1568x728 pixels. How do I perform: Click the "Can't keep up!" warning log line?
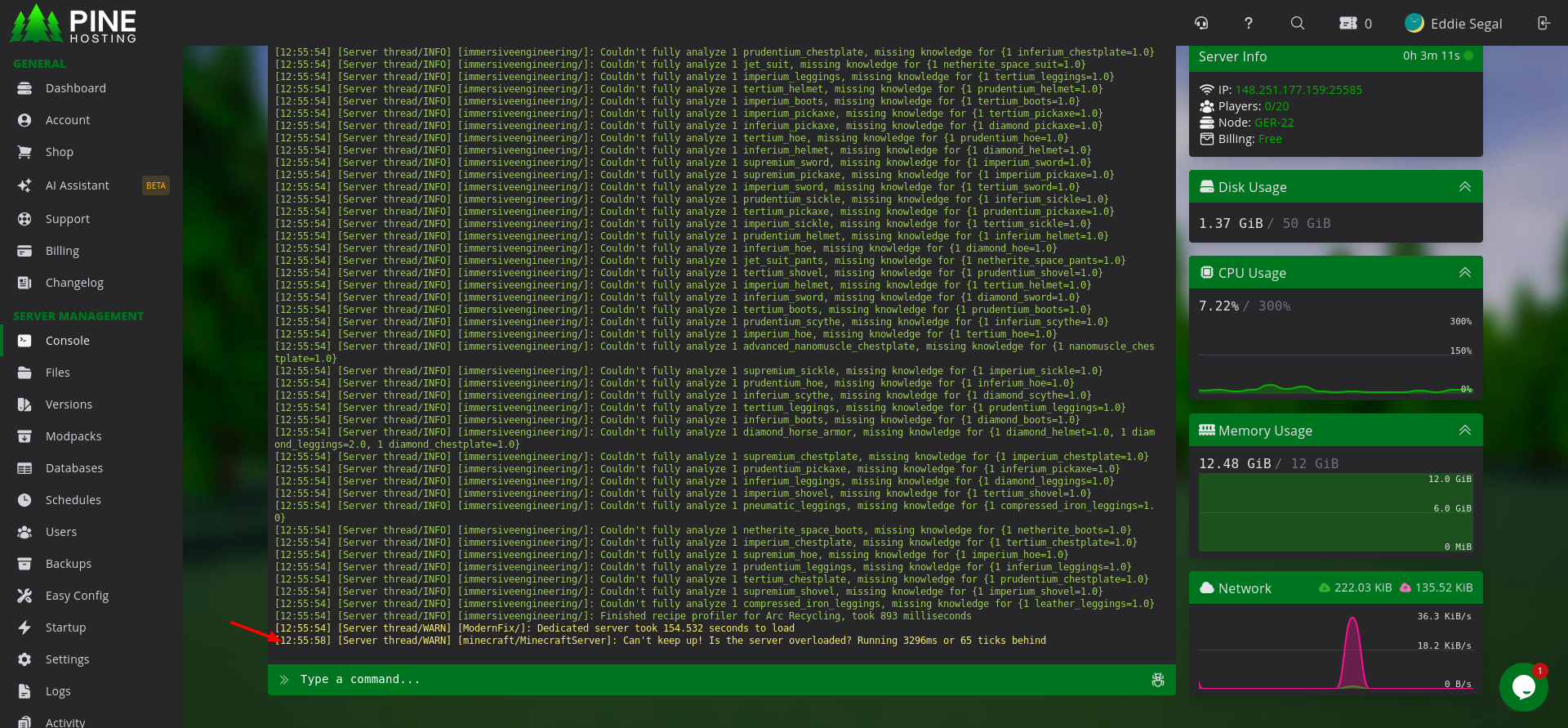[660, 641]
